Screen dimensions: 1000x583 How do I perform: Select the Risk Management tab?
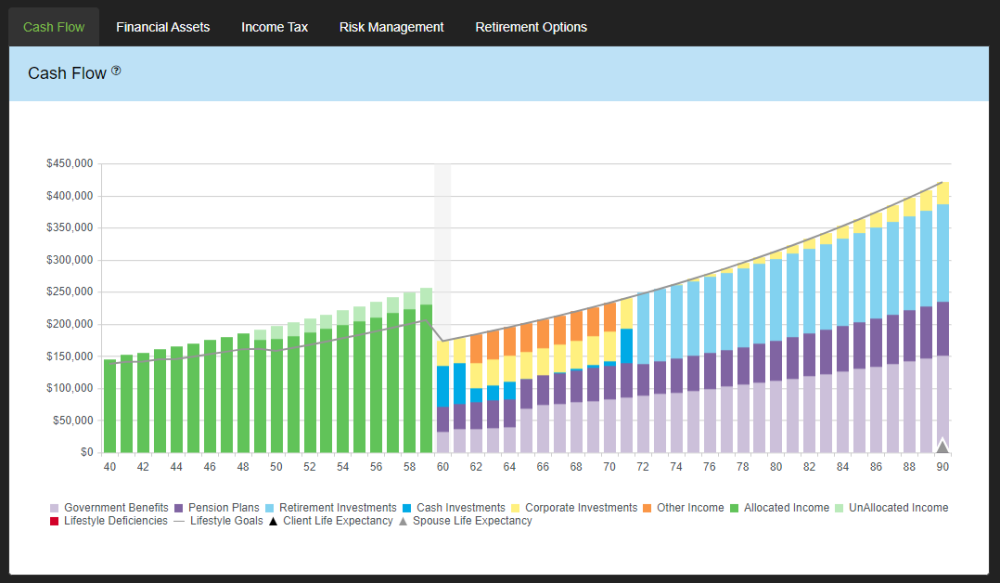(x=391, y=27)
